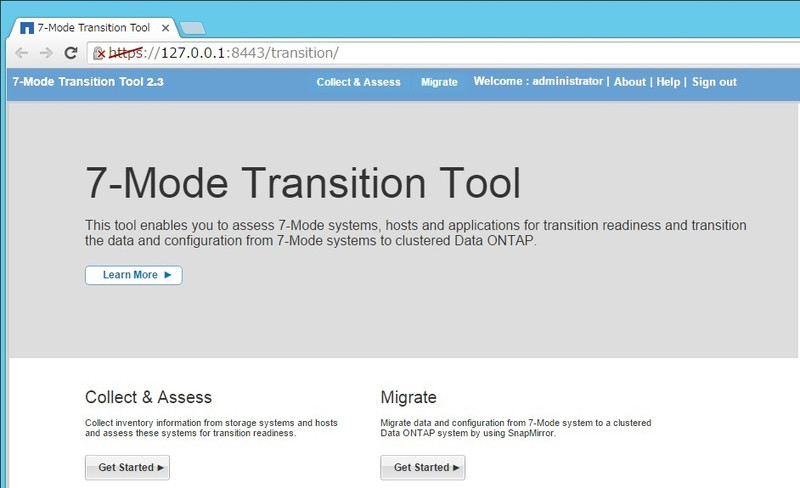Sign out of the transition tool

(714, 82)
